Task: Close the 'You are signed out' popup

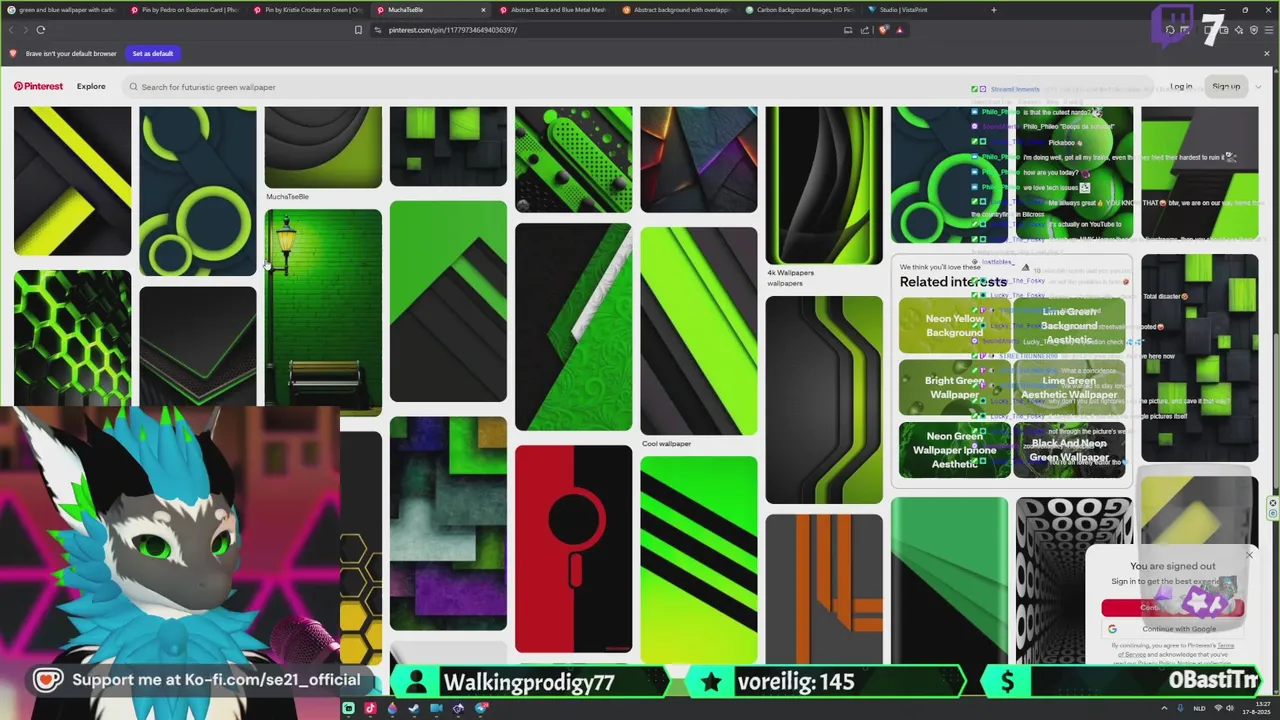Action: 1249,555
